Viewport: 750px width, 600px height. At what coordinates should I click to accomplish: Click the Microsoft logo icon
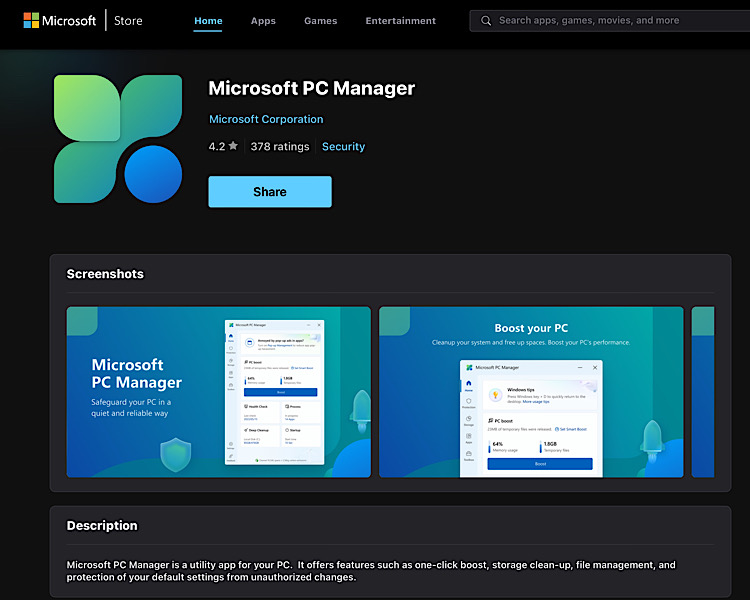[31, 21]
